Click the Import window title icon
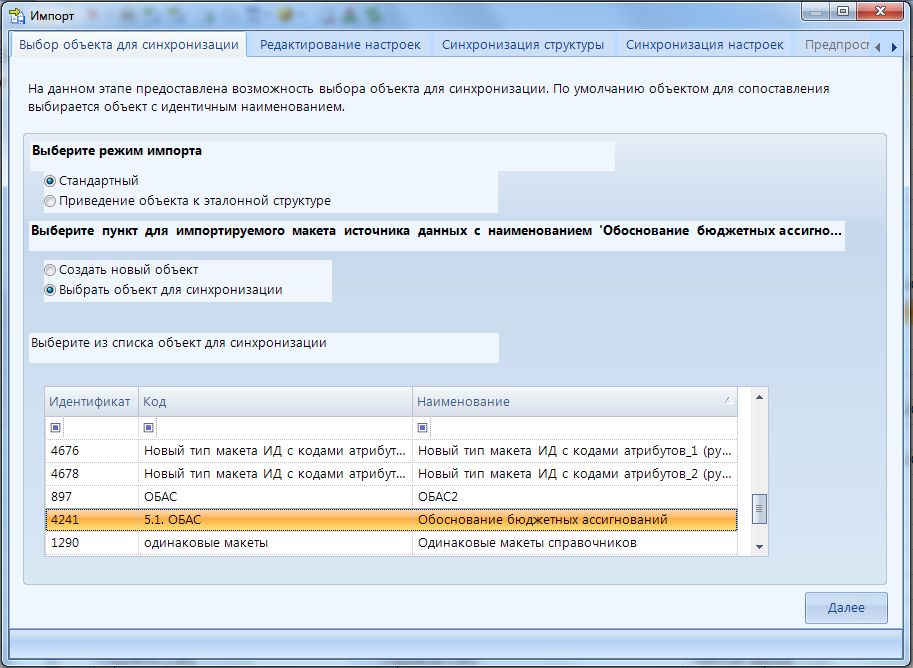 [x=17, y=15]
